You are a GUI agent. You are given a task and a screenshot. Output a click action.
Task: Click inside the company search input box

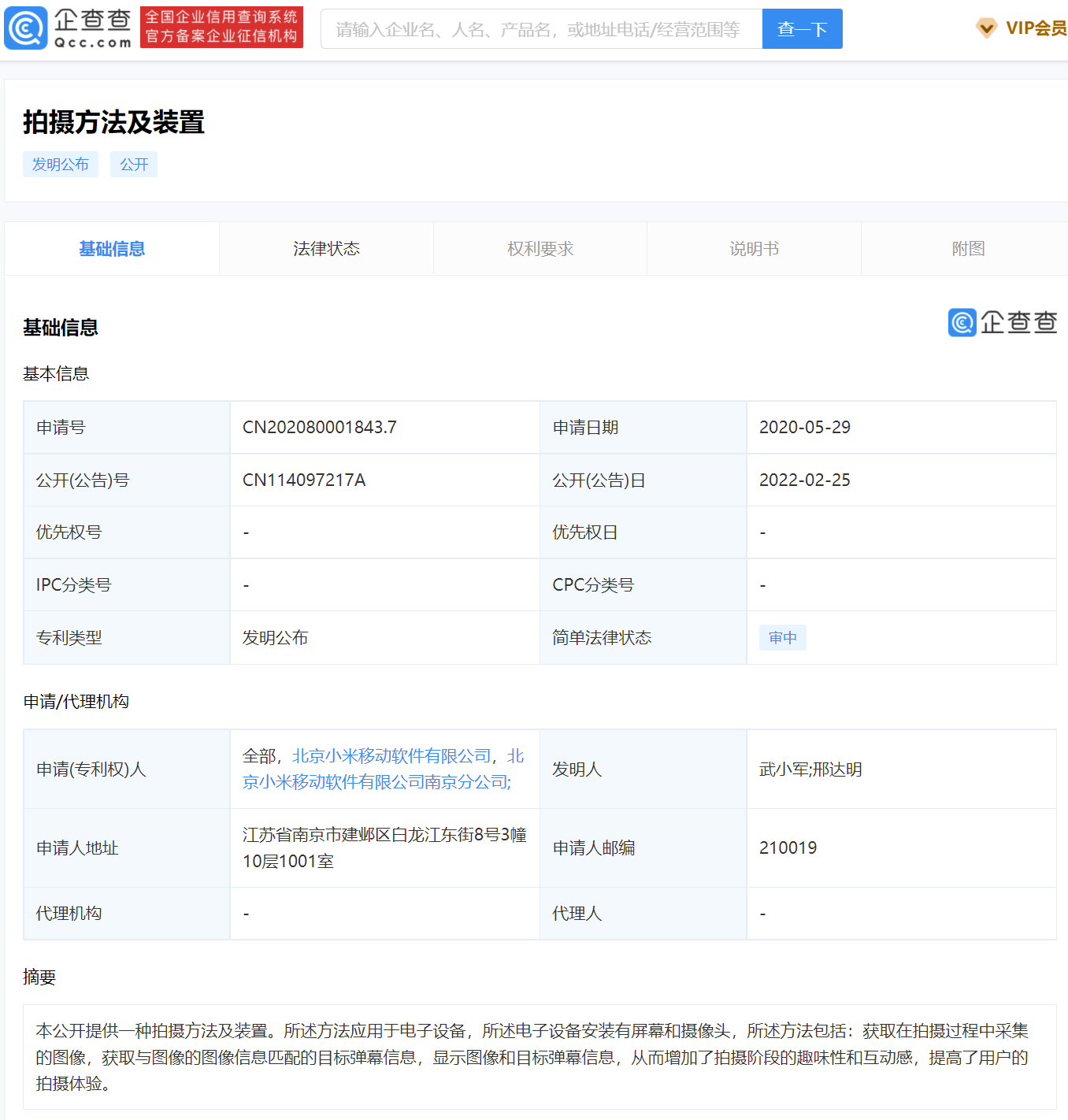point(541,28)
